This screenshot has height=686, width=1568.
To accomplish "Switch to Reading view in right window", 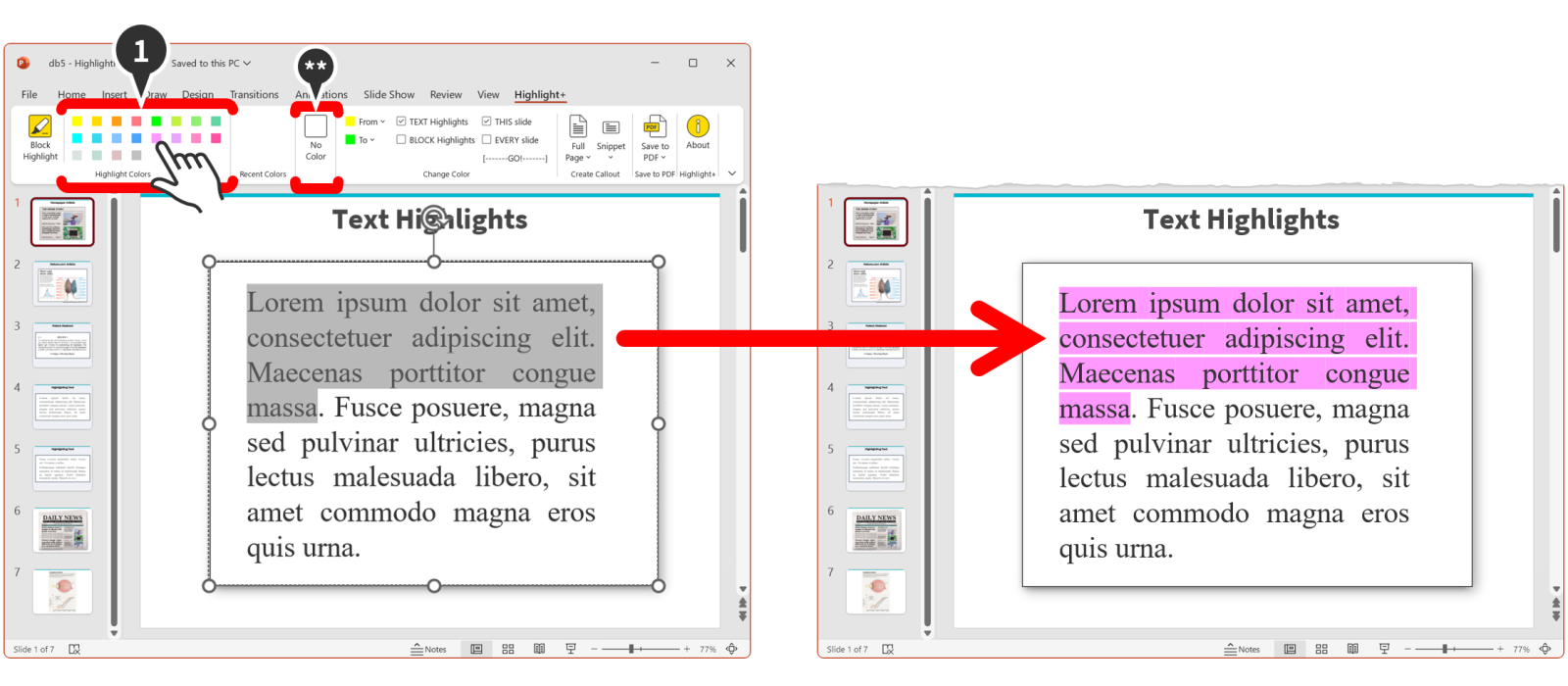I will pos(1352,649).
